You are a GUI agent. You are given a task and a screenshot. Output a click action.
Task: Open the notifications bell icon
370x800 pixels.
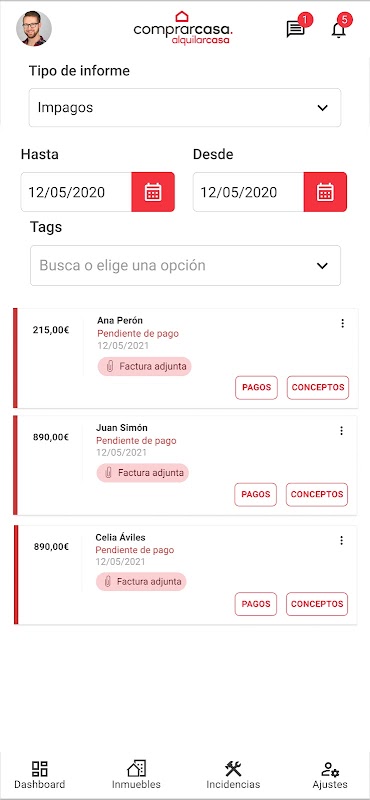[x=338, y=30]
